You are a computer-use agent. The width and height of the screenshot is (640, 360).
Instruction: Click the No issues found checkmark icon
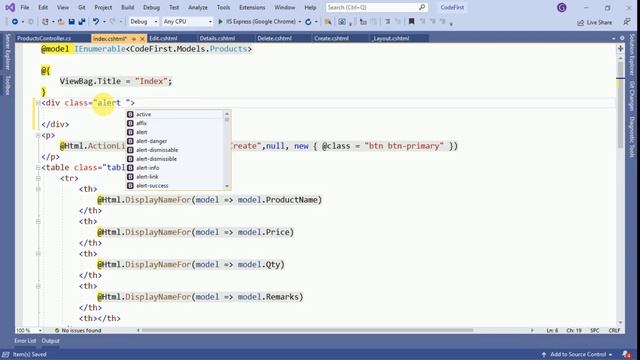(x=57, y=330)
